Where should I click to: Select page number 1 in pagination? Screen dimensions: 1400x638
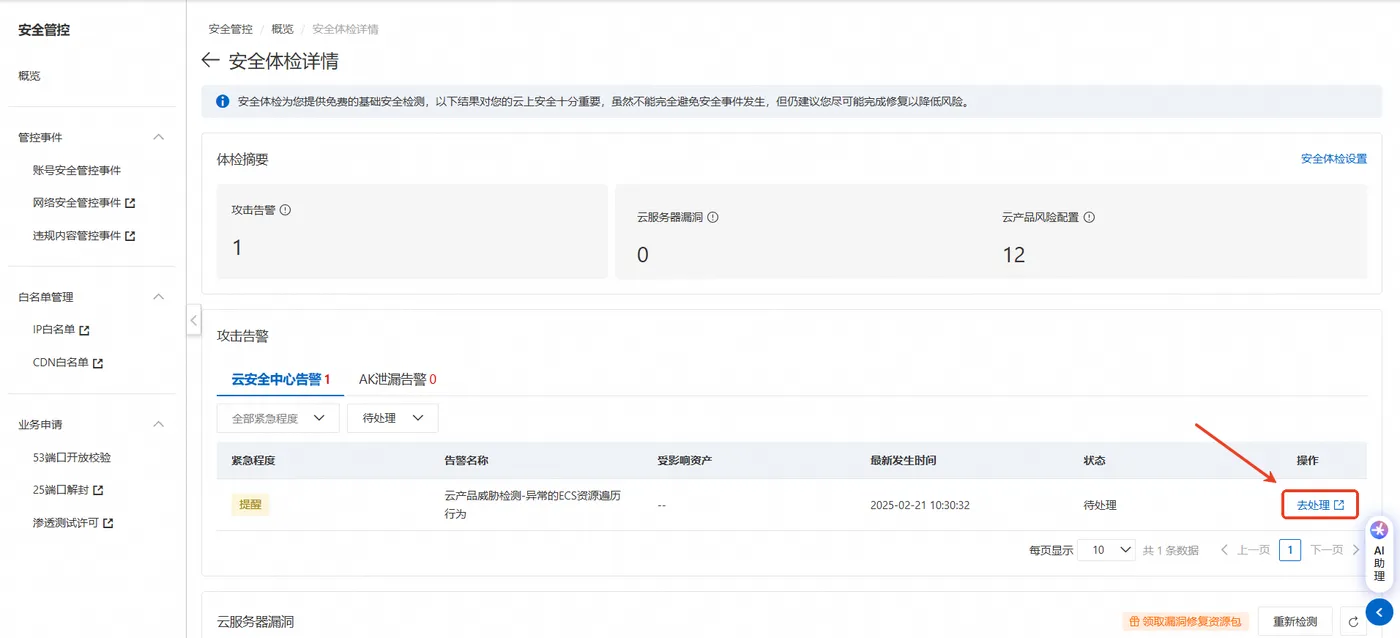pyautogui.click(x=1290, y=550)
